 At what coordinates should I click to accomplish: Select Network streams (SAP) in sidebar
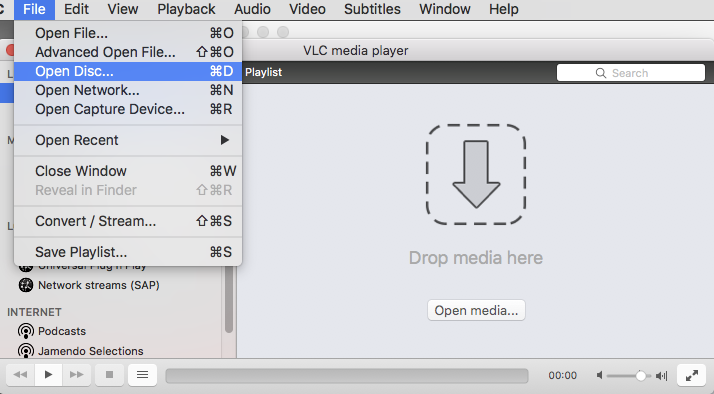98,286
